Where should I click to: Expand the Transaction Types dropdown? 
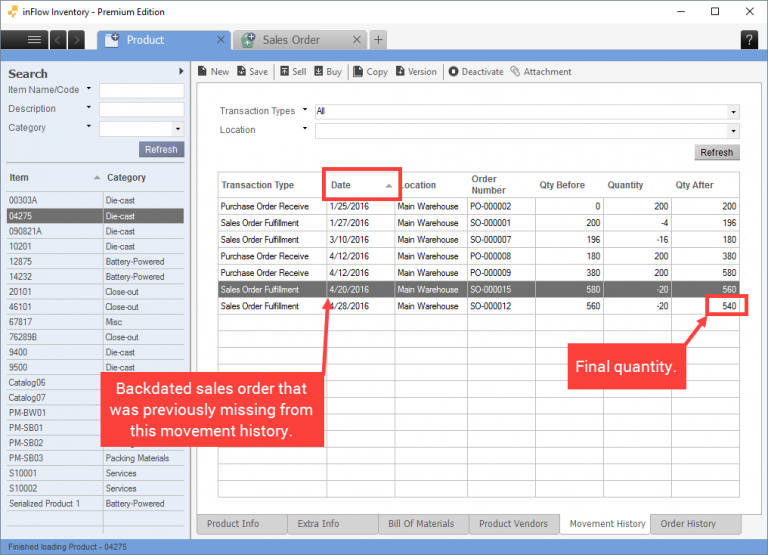(x=733, y=111)
